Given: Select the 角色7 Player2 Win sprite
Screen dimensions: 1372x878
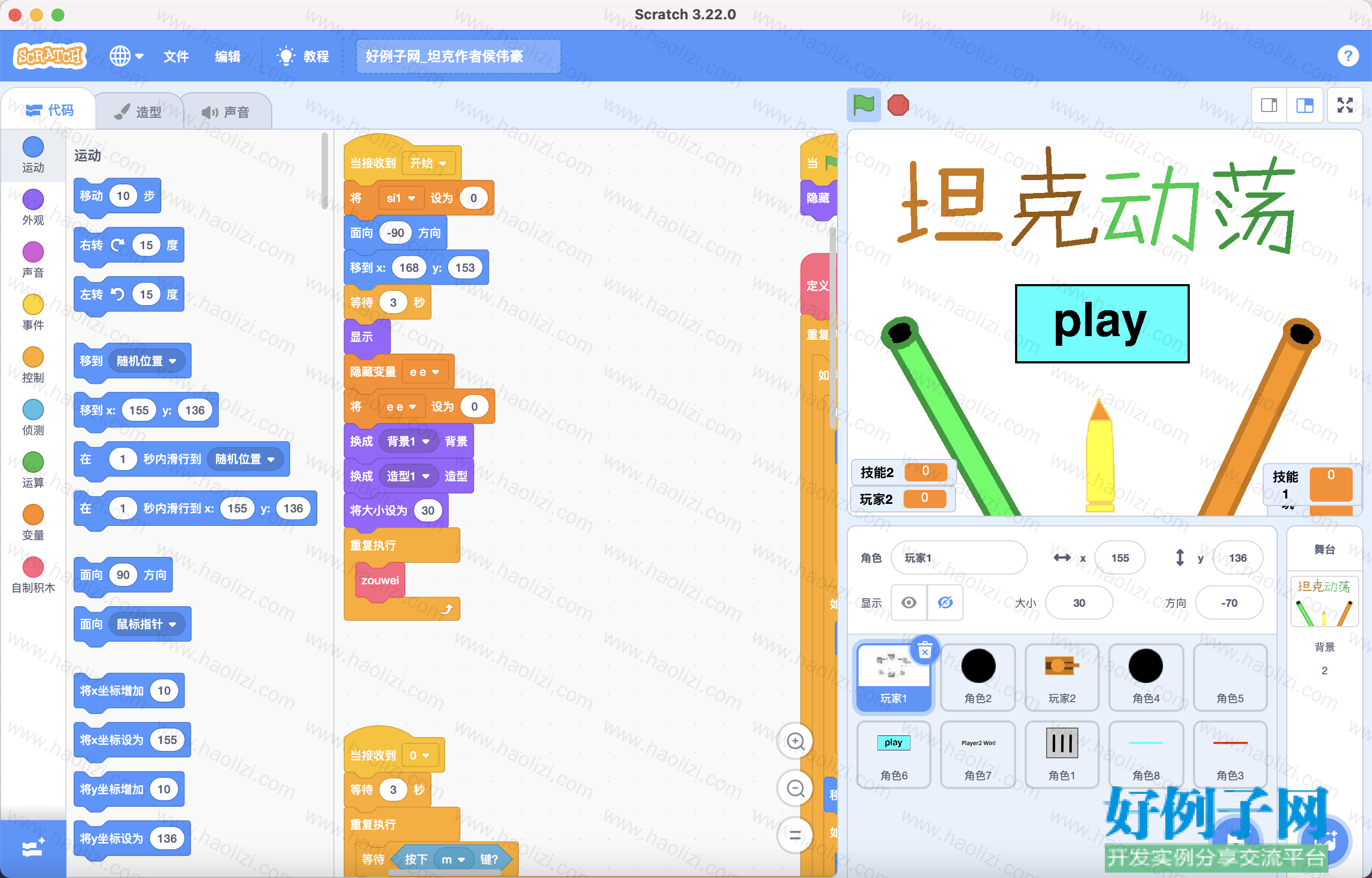Looking at the screenshot, I should click(x=978, y=754).
